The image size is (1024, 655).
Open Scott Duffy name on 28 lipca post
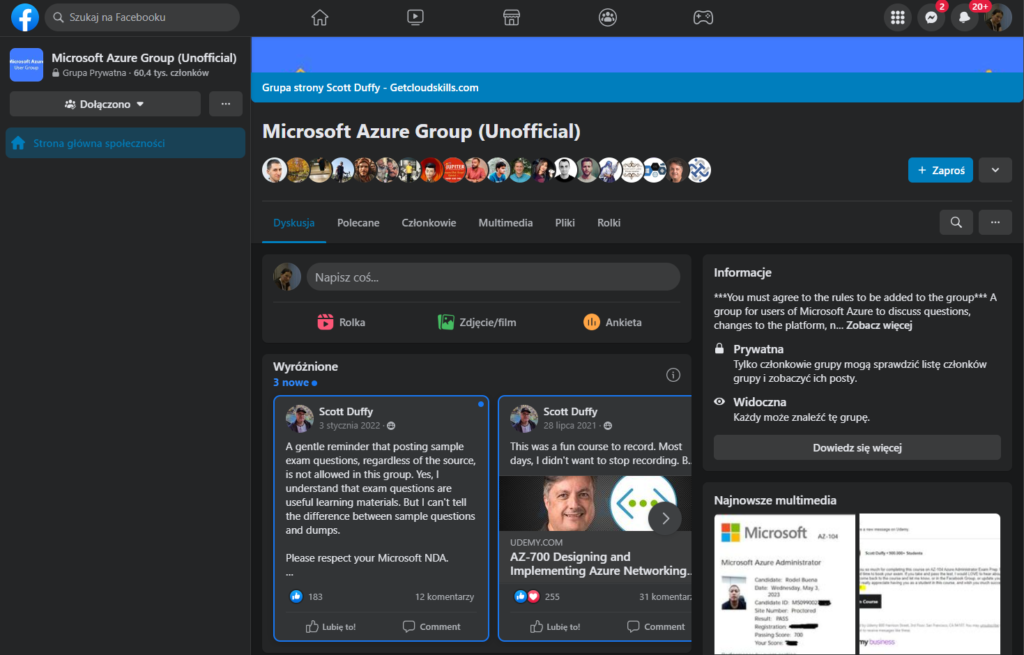pos(570,411)
